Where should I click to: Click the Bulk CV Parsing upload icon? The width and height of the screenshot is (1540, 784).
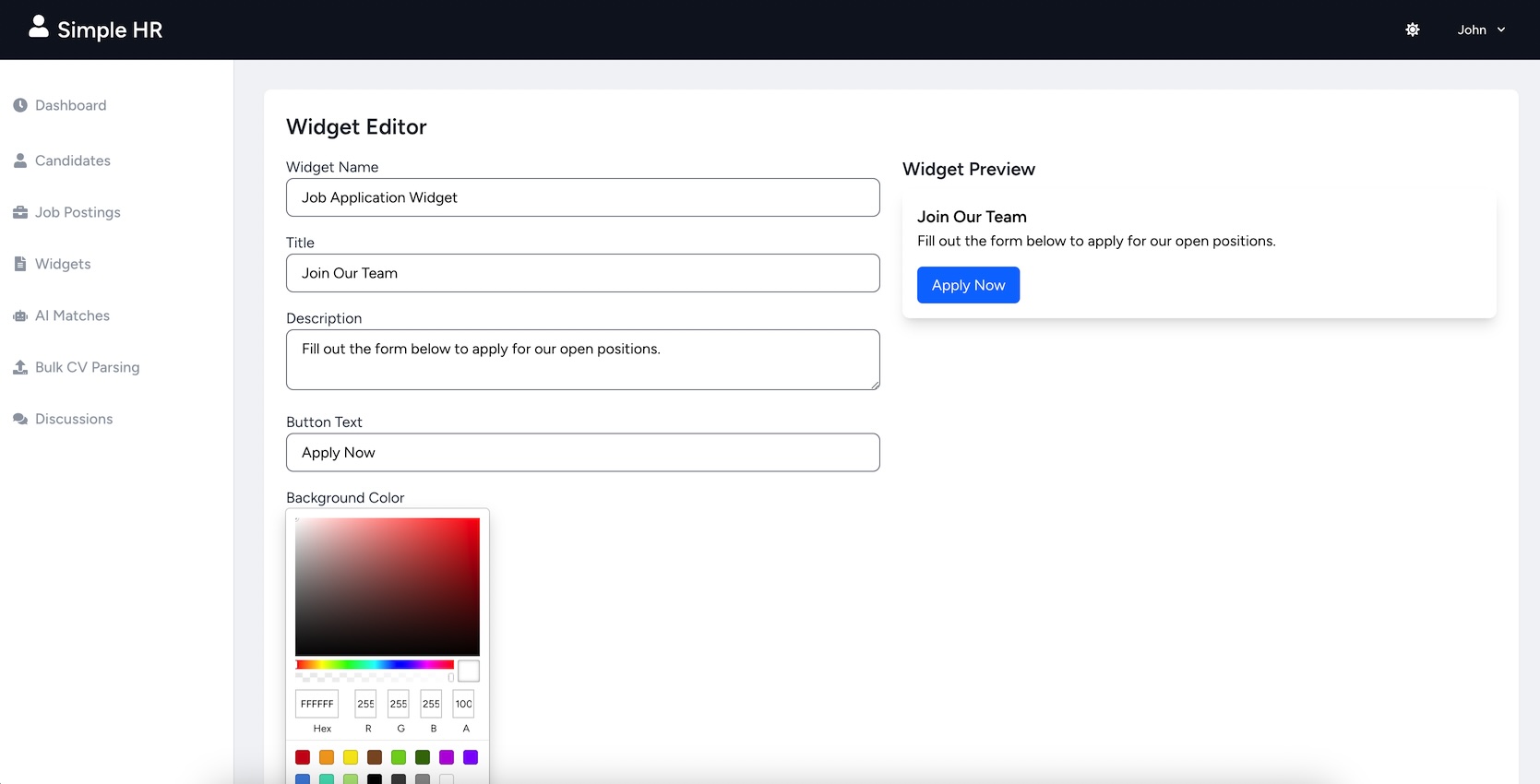pyautogui.click(x=20, y=367)
